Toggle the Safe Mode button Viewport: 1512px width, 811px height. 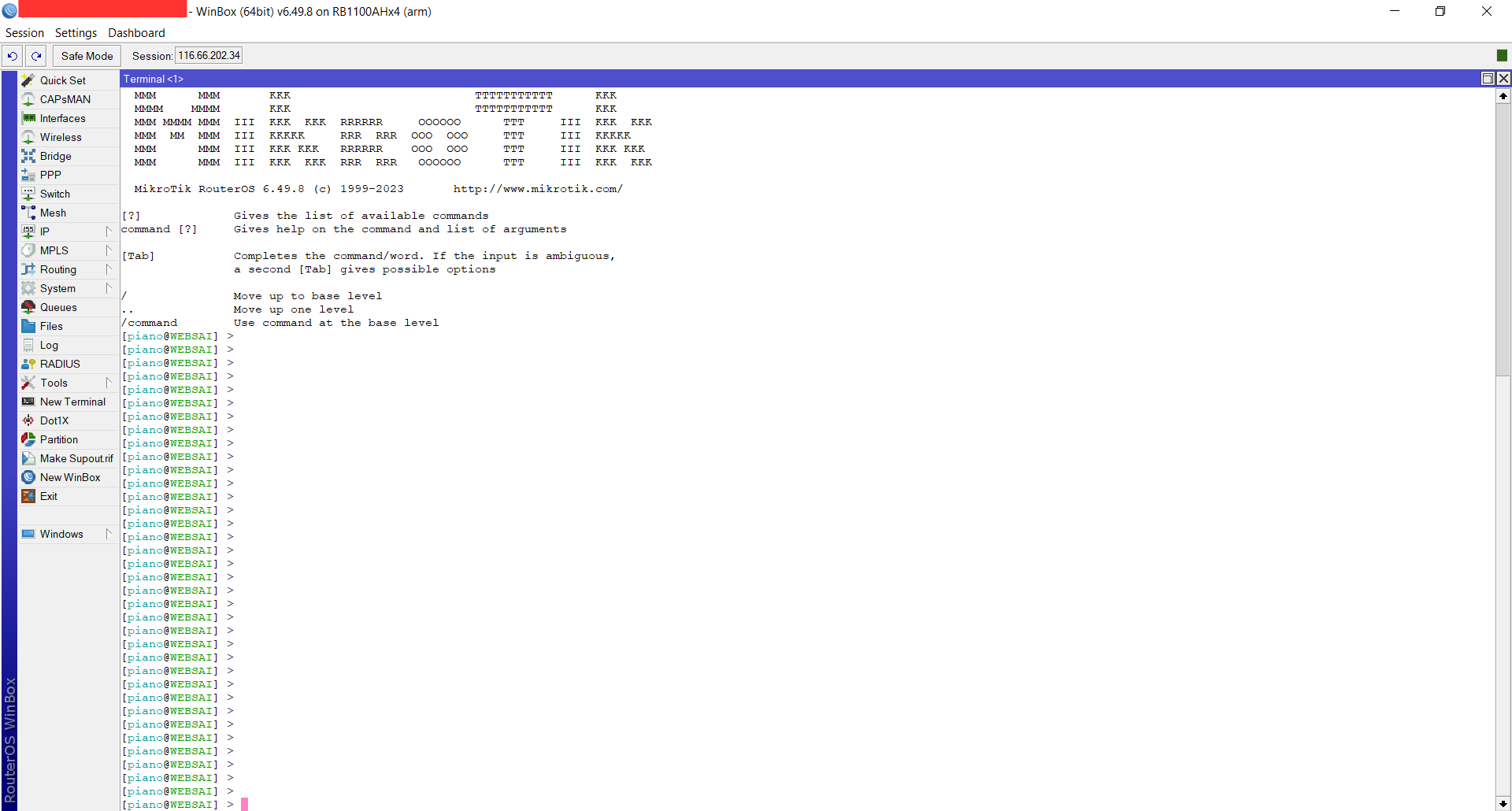point(87,56)
